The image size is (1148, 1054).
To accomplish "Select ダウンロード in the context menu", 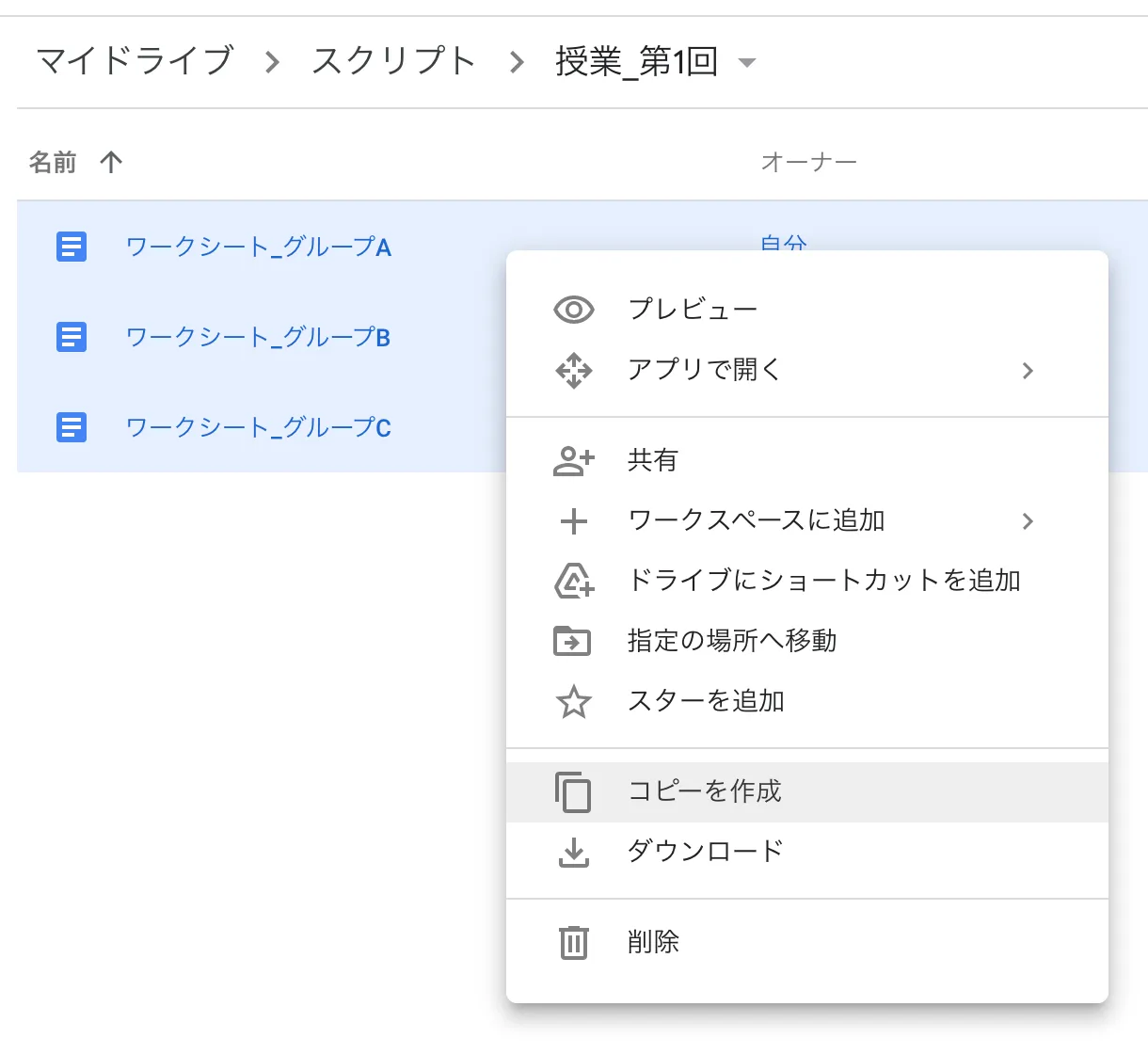I will (x=705, y=852).
